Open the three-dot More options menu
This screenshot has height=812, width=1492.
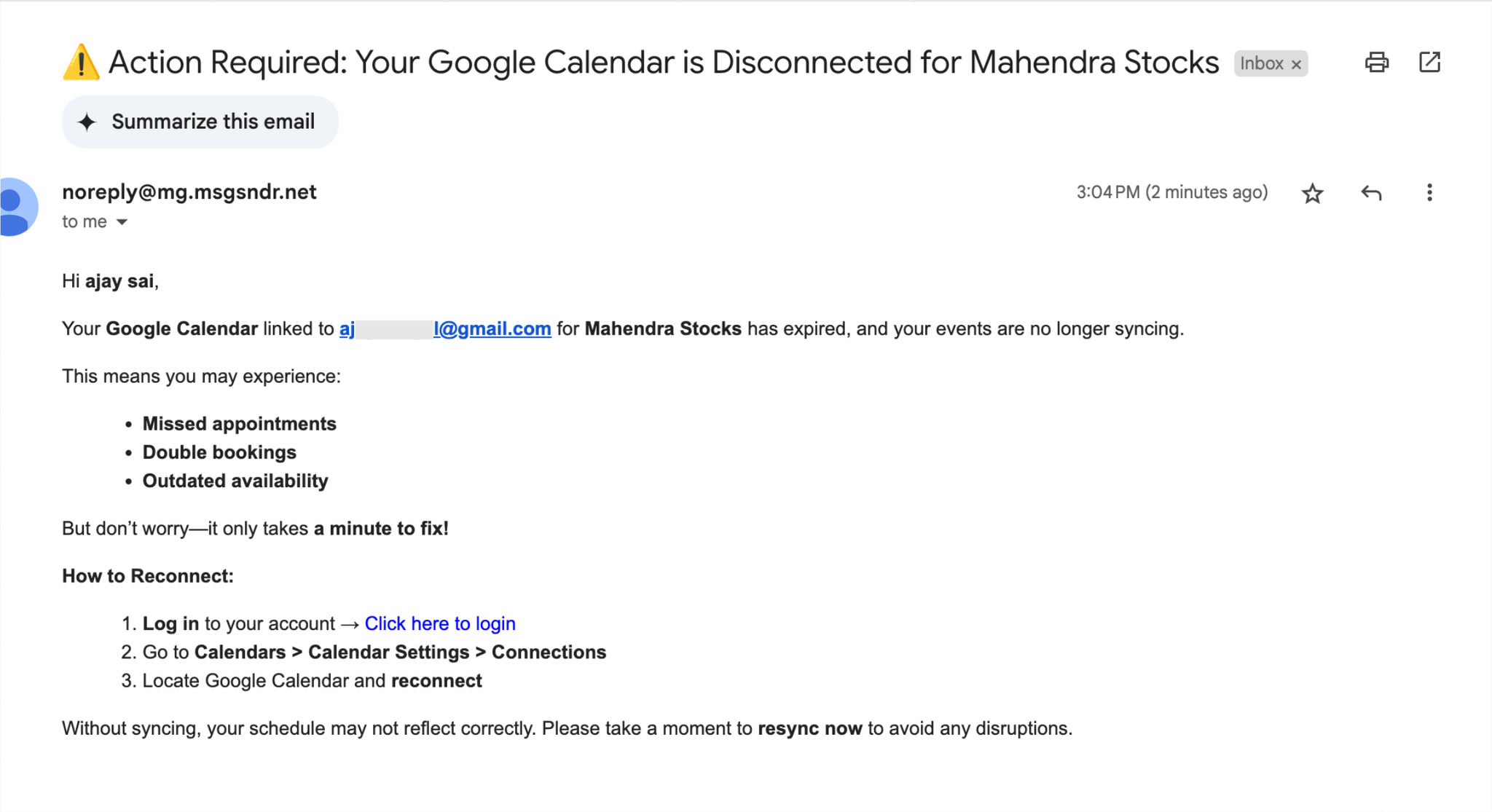click(1429, 193)
